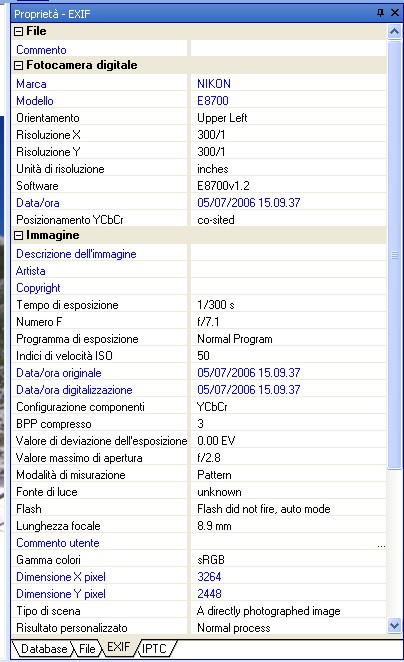Image resolution: width=404 pixels, height=662 pixels.
Task: Select the Orientamento row label
Action: (x=48, y=118)
